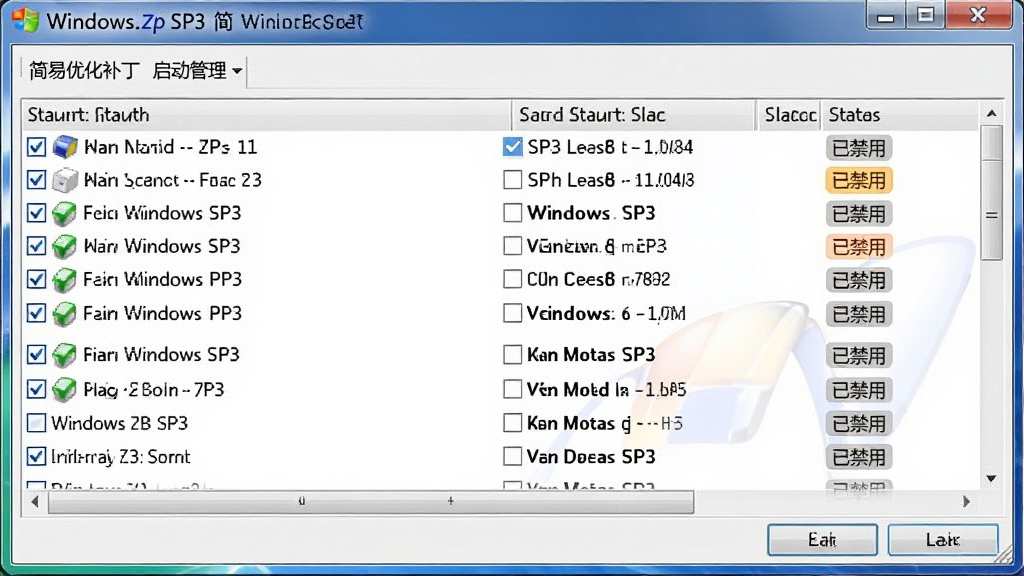The image size is (1024, 576).
Task: Uncheck the 'Wan Scanct -- Foac 23' checkbox
Action: (37, 180)
